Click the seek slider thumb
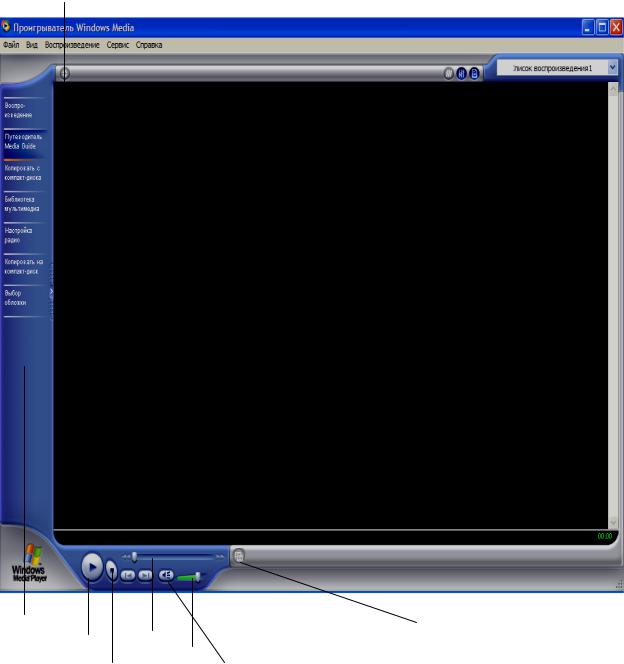 (134, 556)
